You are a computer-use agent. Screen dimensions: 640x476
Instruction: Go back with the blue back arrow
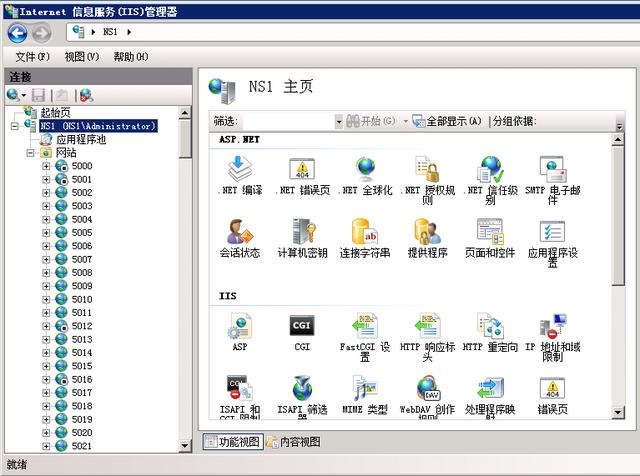(17, 33)
